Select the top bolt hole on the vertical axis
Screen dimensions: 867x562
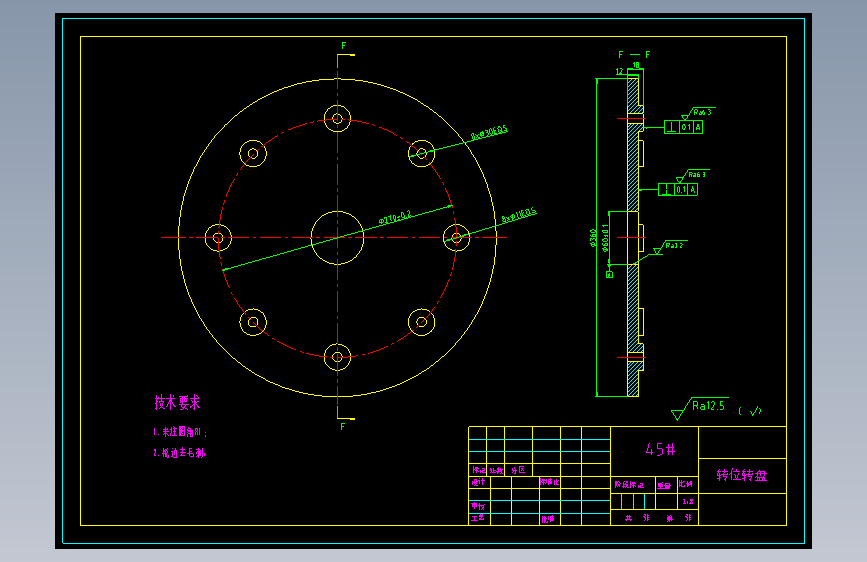point(337,118)
